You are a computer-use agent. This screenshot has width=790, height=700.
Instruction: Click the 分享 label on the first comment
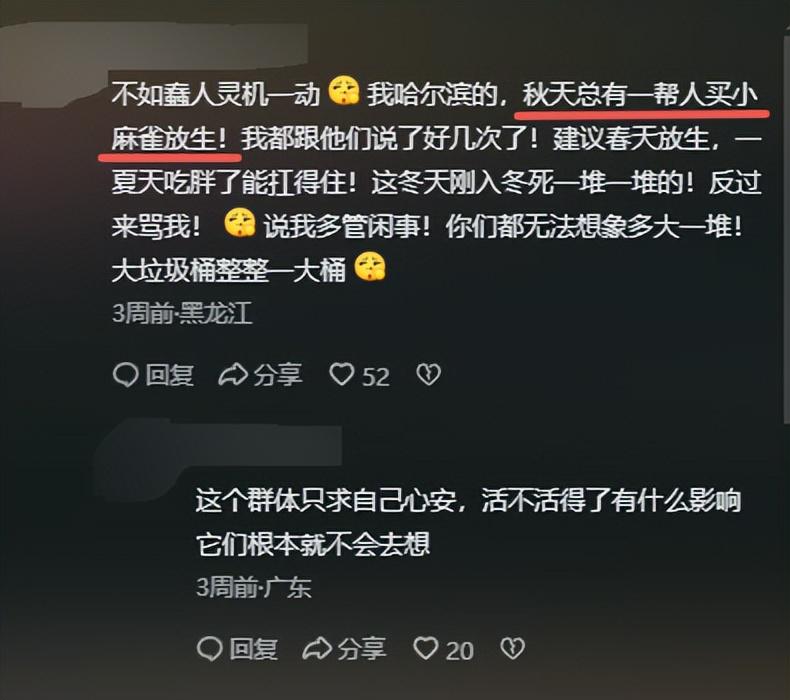278,375
